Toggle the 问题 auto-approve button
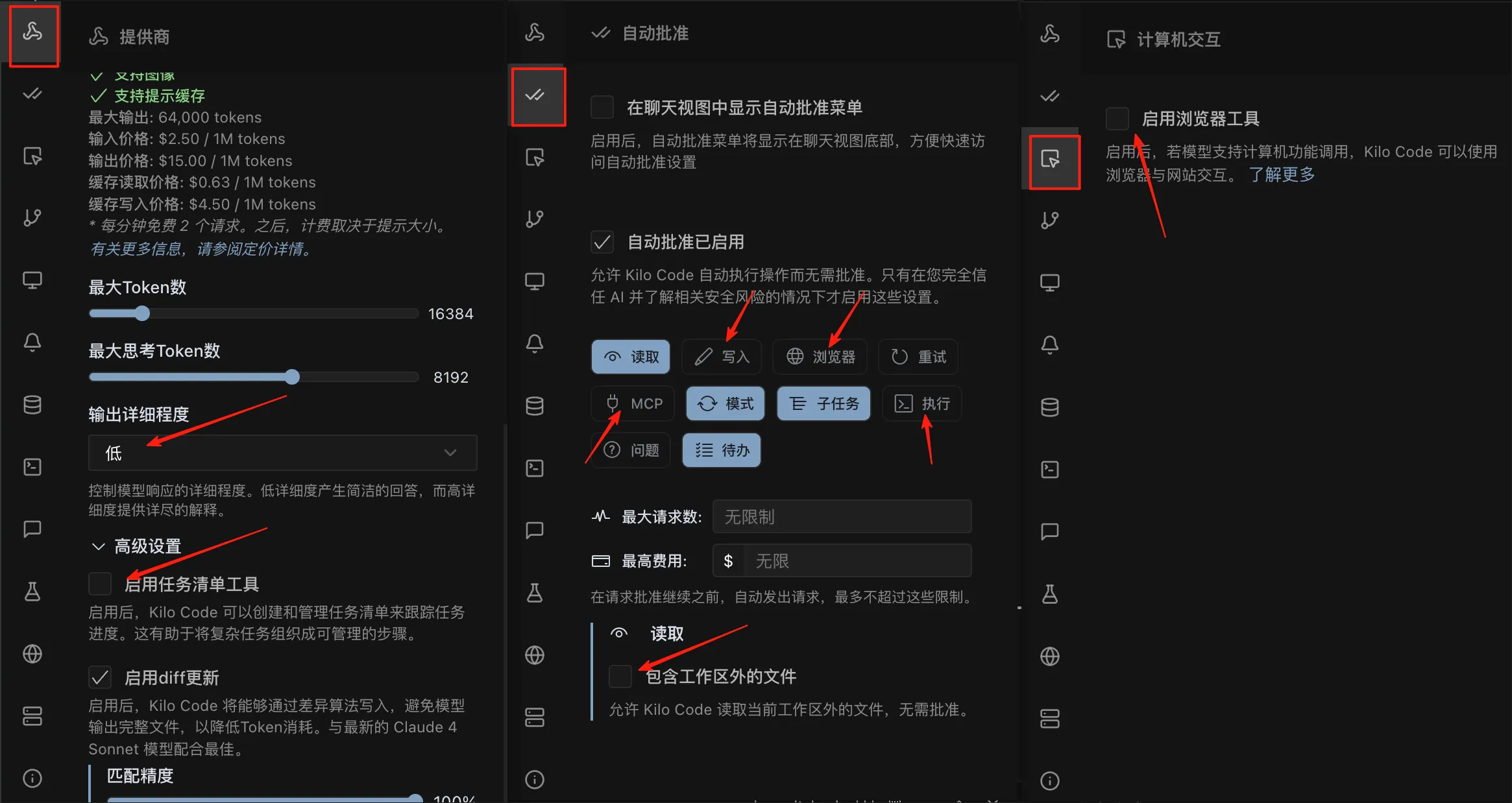This screenshot has height=803, width=1512. click(631, 450)
